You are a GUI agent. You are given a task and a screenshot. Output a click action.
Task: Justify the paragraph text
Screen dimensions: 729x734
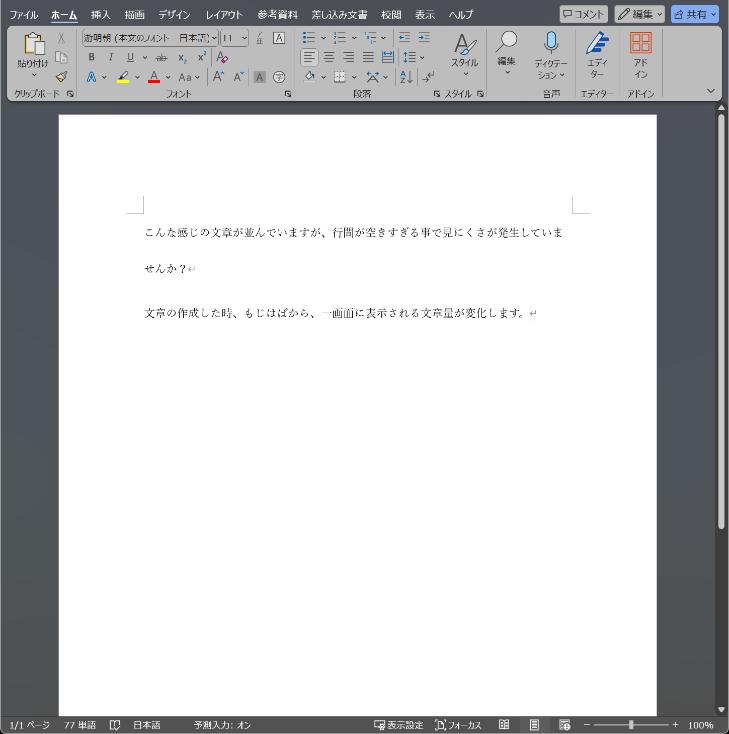368,57
